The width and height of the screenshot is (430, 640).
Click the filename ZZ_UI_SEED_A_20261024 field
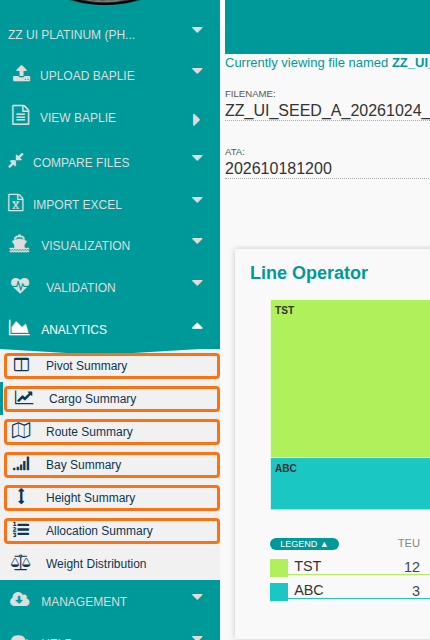click(x=327, y=111)
